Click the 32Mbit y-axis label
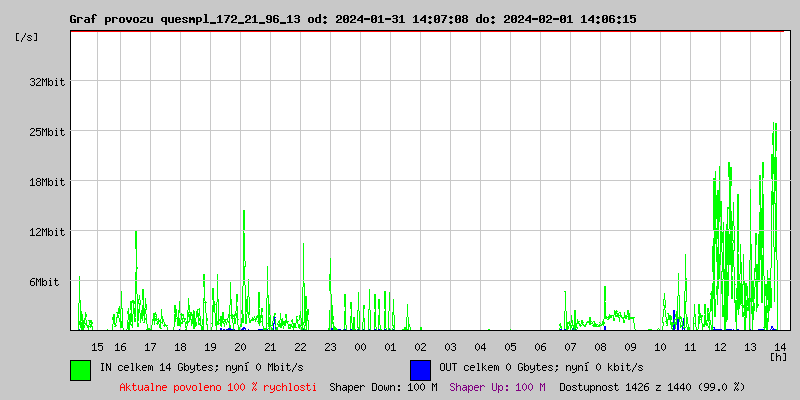Image resolution: width=800 pixels, height=400 pixels. point(47,82)
